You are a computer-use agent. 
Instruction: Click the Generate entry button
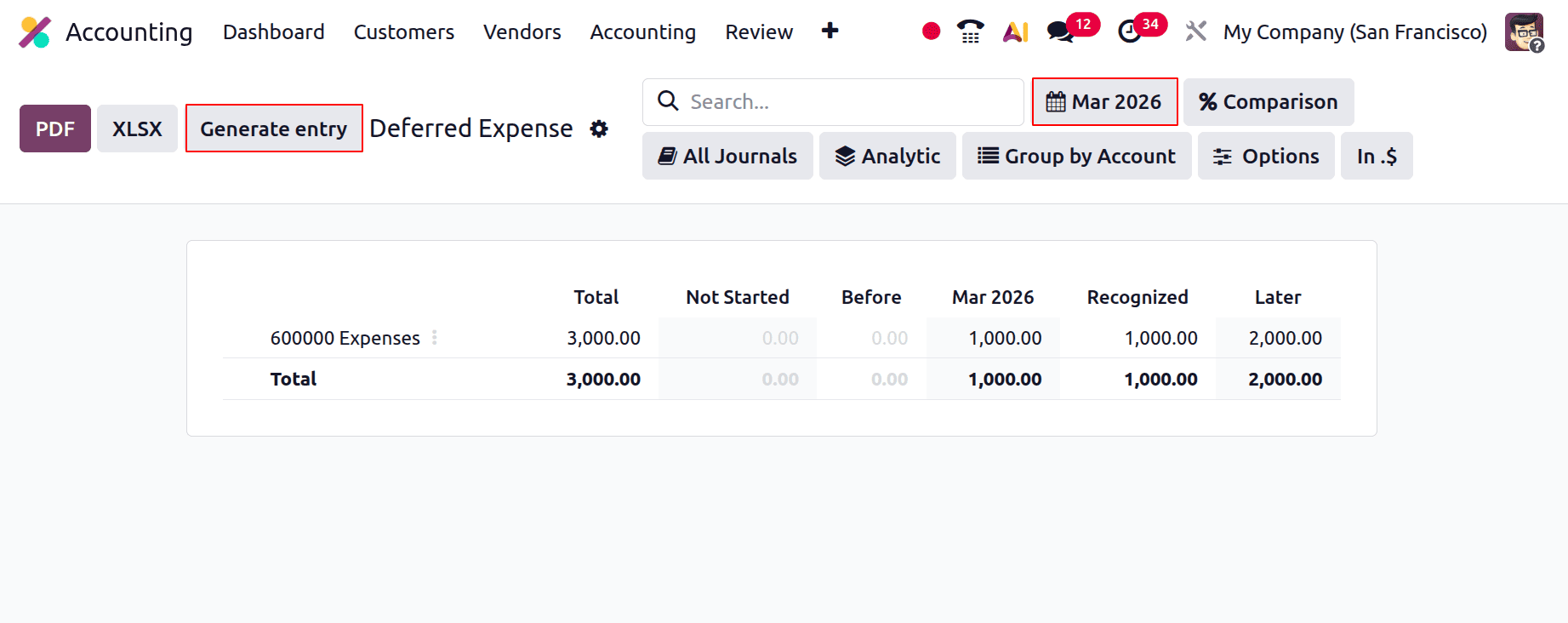coord(274,129)
